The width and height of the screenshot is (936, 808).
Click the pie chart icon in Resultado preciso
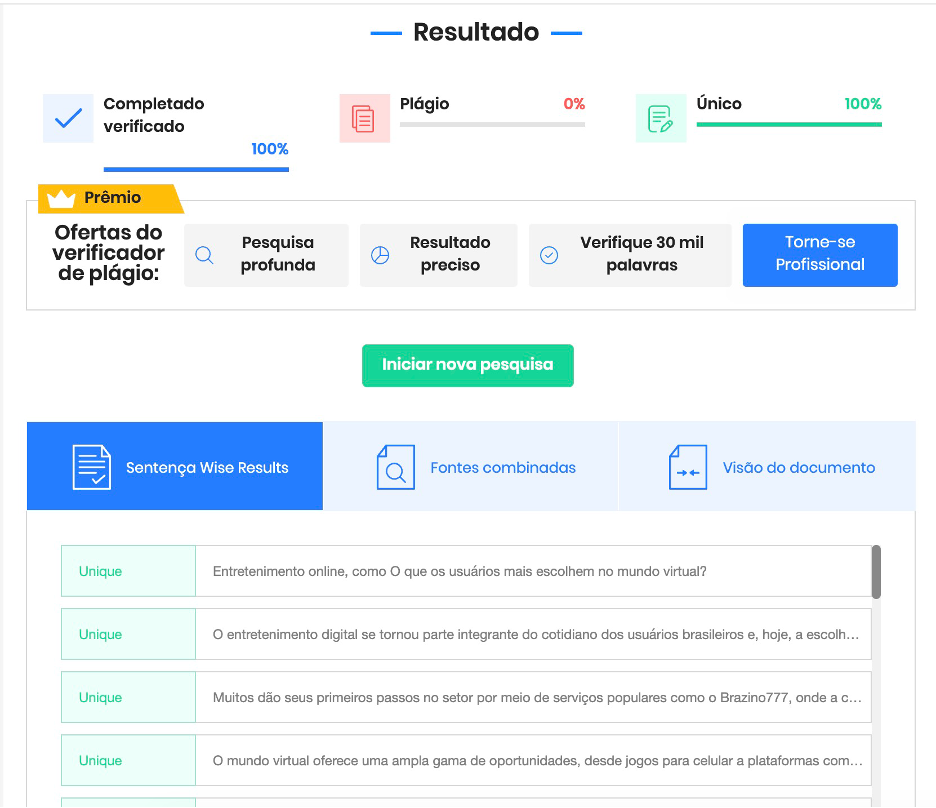(380, 255)
